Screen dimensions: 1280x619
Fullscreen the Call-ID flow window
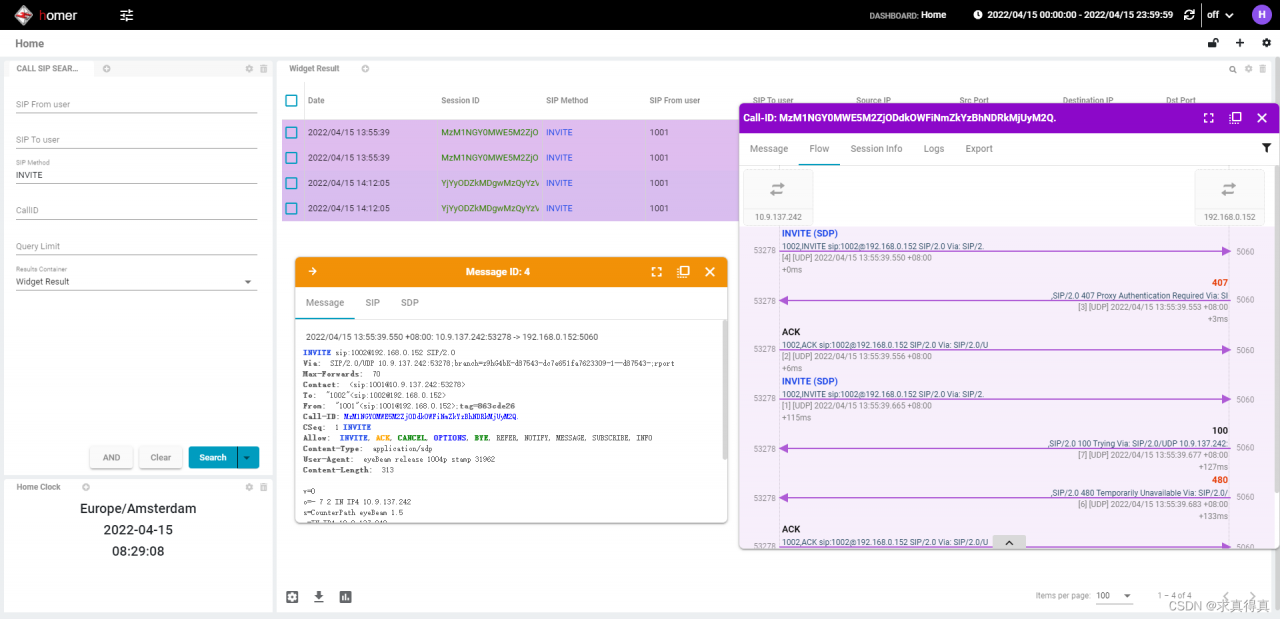[x=1209, y=118]
